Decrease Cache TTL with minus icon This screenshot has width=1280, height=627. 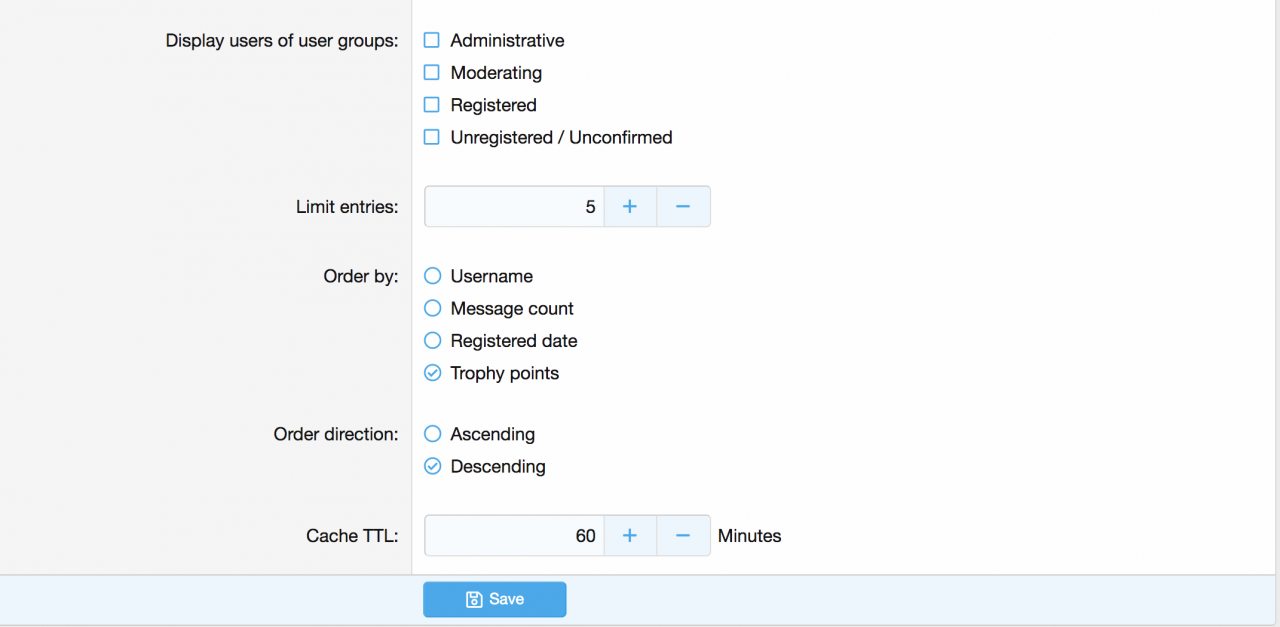click(x=683, y=536)
